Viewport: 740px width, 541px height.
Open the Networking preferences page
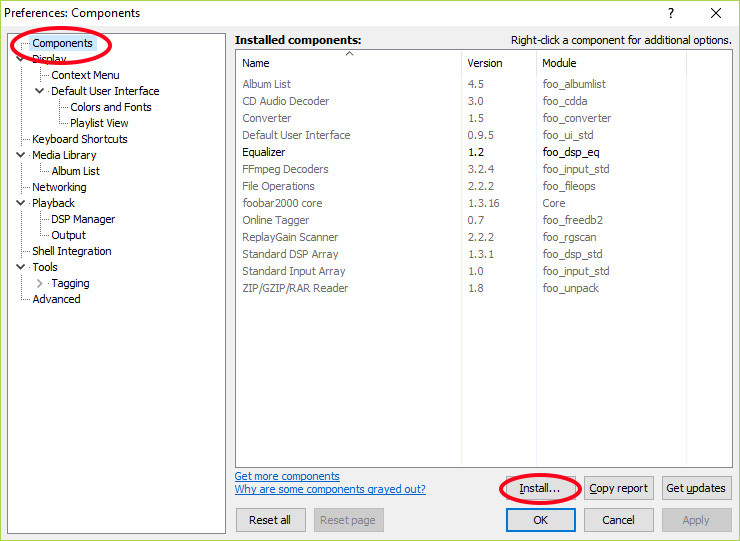[59, 187]
